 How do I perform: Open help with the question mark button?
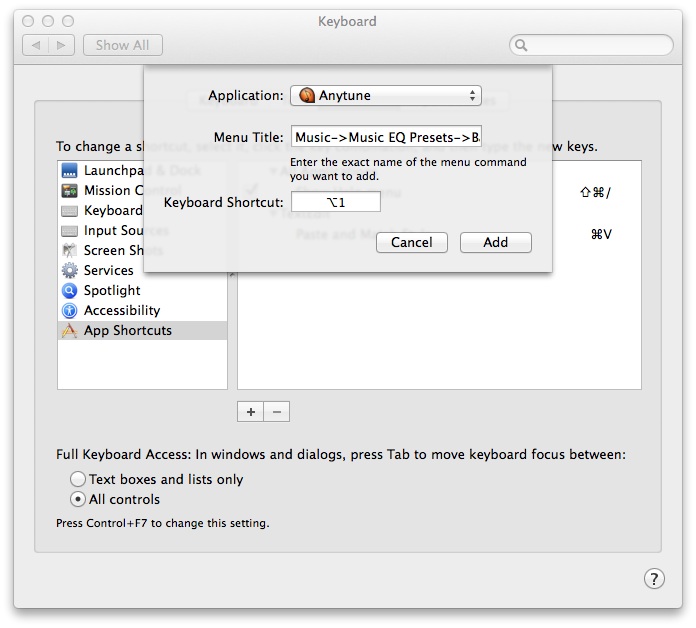(x=654, y=579)
